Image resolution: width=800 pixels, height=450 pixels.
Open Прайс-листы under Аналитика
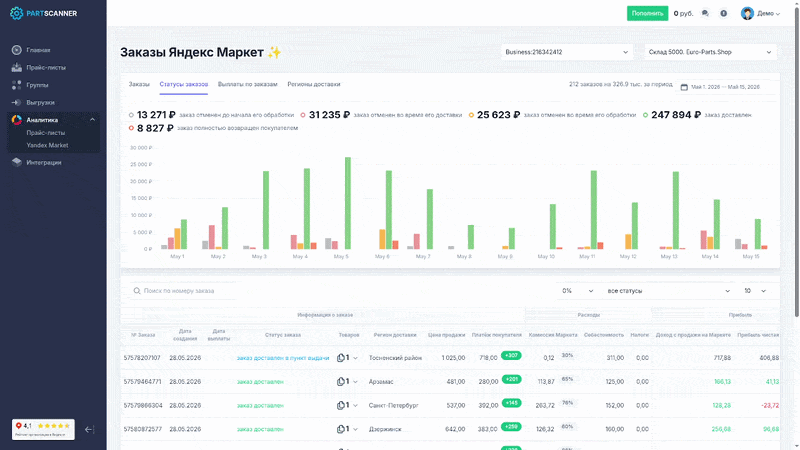click(x=46, y=133)
